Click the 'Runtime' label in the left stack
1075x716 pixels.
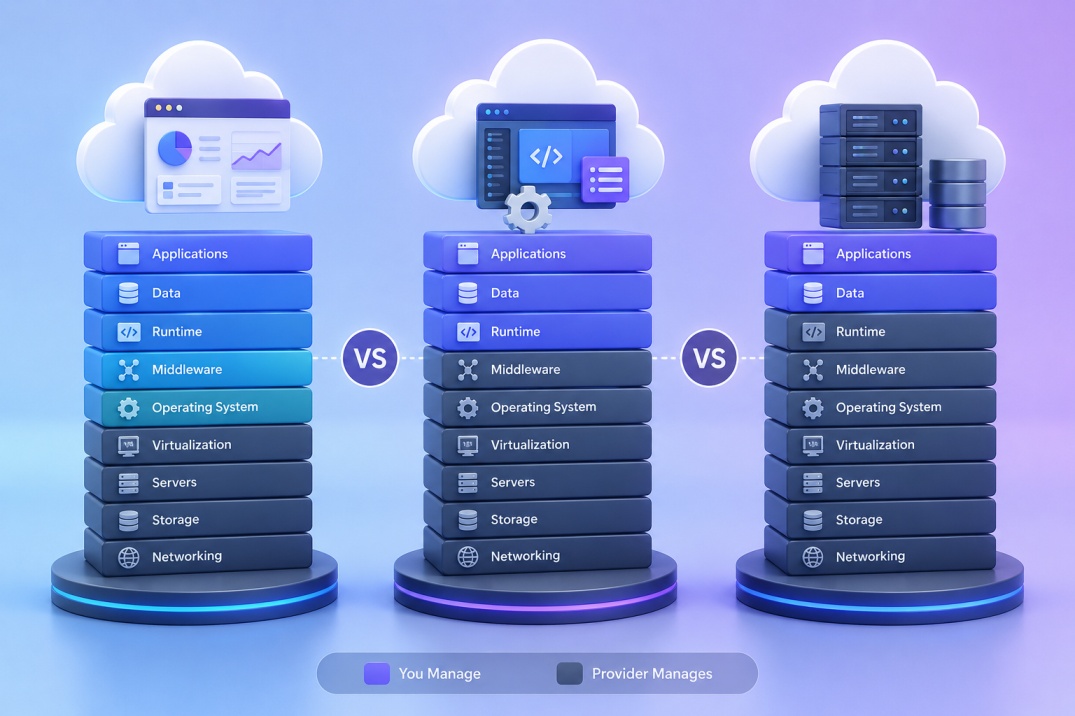(x=177, y=332)
